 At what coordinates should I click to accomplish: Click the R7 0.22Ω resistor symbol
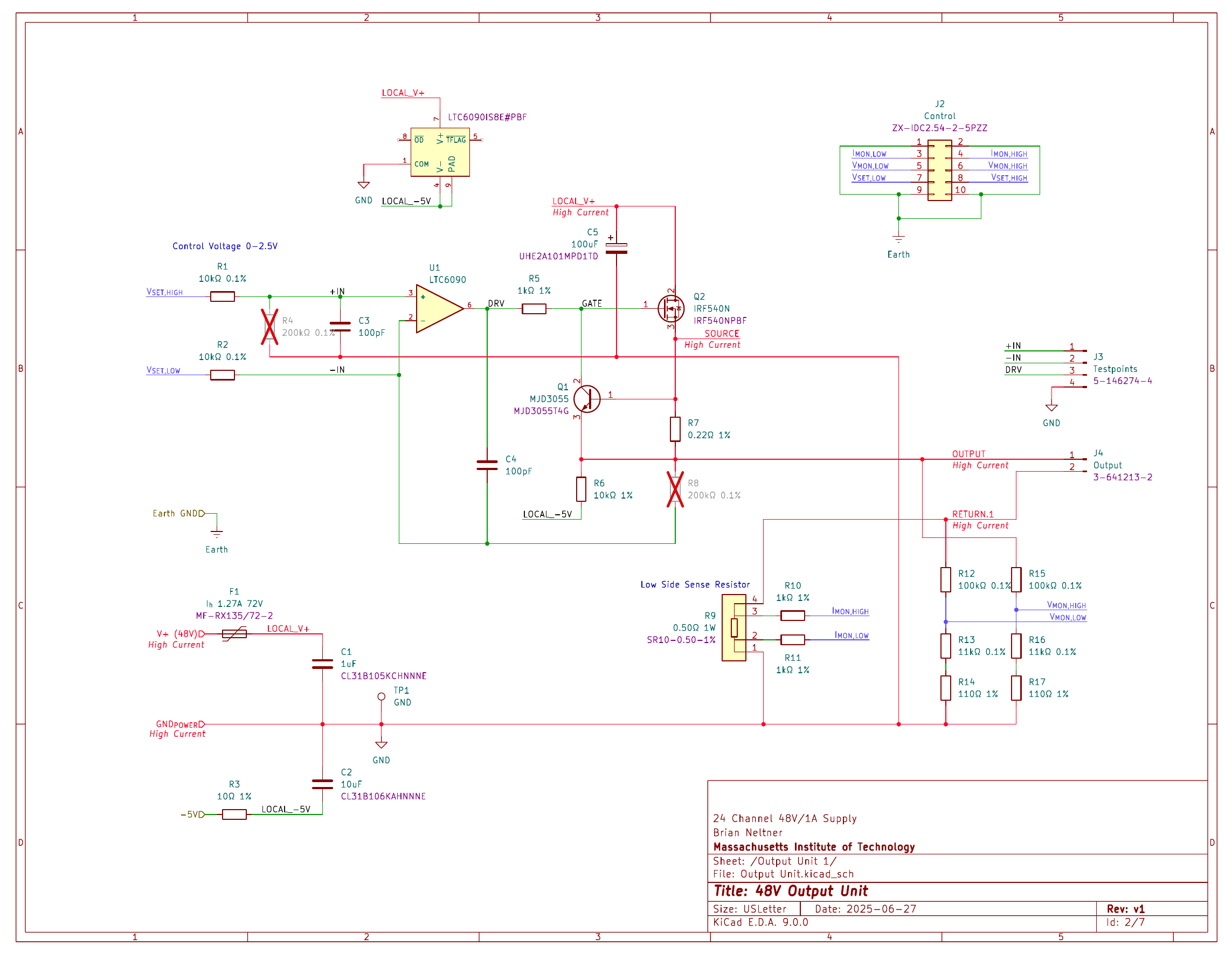pos(675,429)
